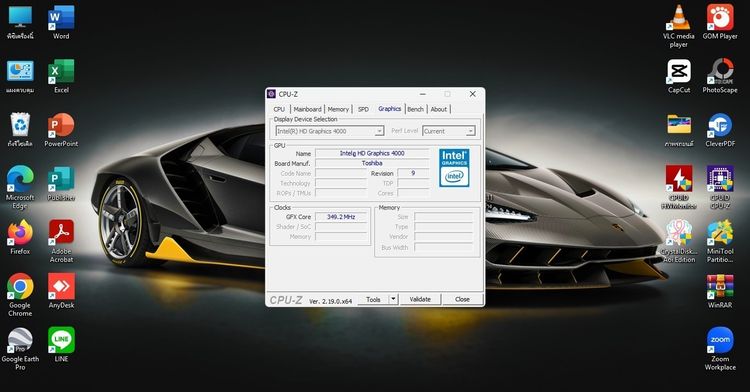750x392 pixels.
Task: Click the Ver. 2.19.0.x64 text
Action: pyautogui.click(x=331, y=301)
